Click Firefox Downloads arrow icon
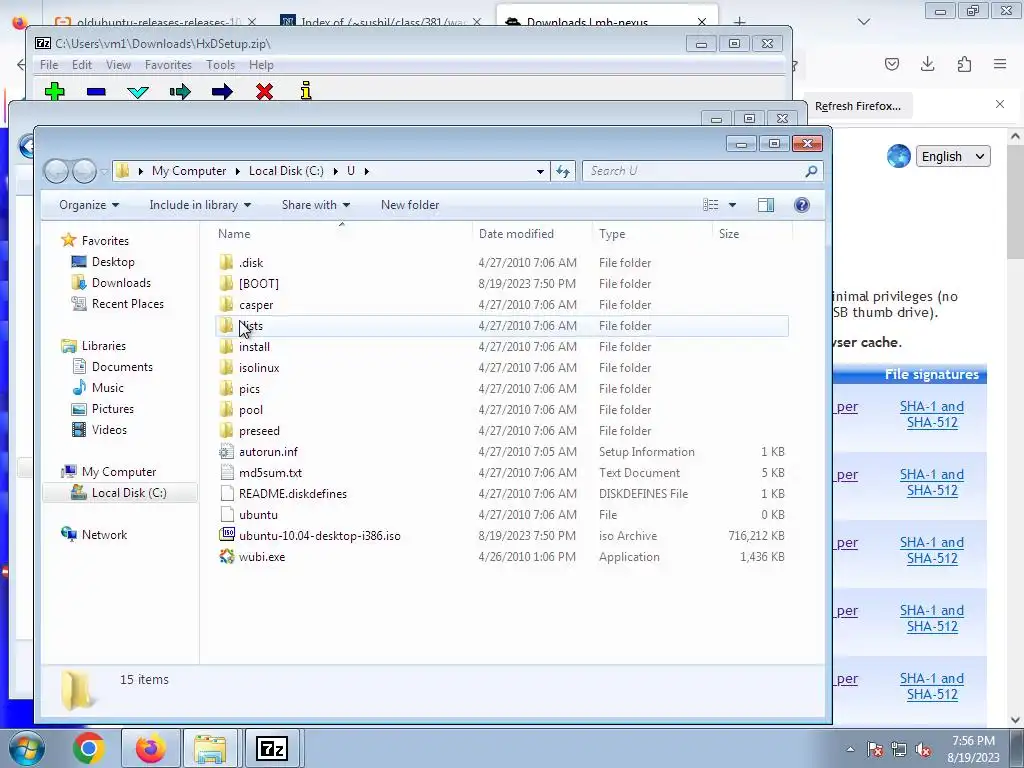The width and height of the screenshot is (1024, 768). (x=927, y=64)
